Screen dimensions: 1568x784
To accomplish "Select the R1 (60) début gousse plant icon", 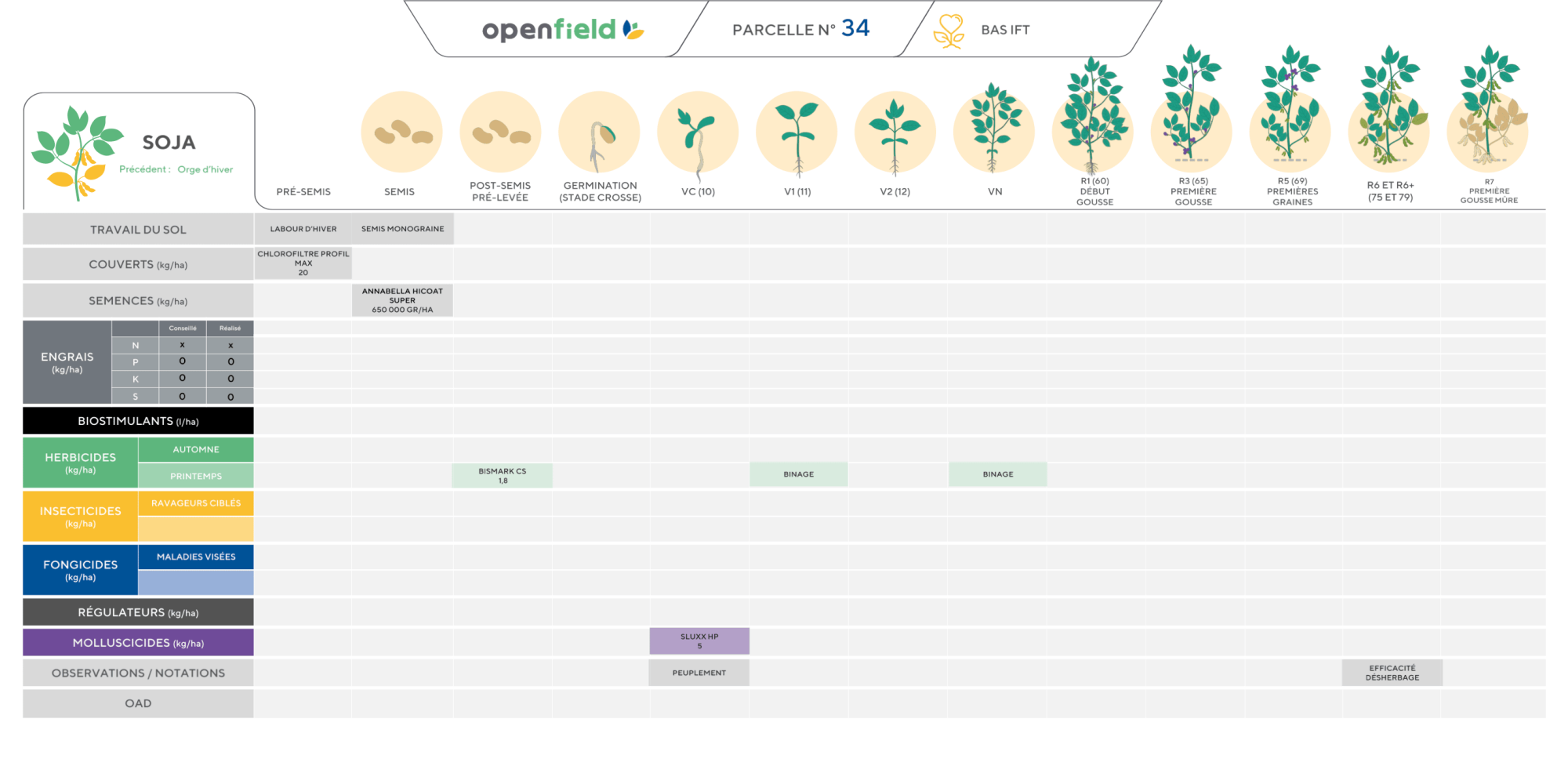I will [1093, 118].
